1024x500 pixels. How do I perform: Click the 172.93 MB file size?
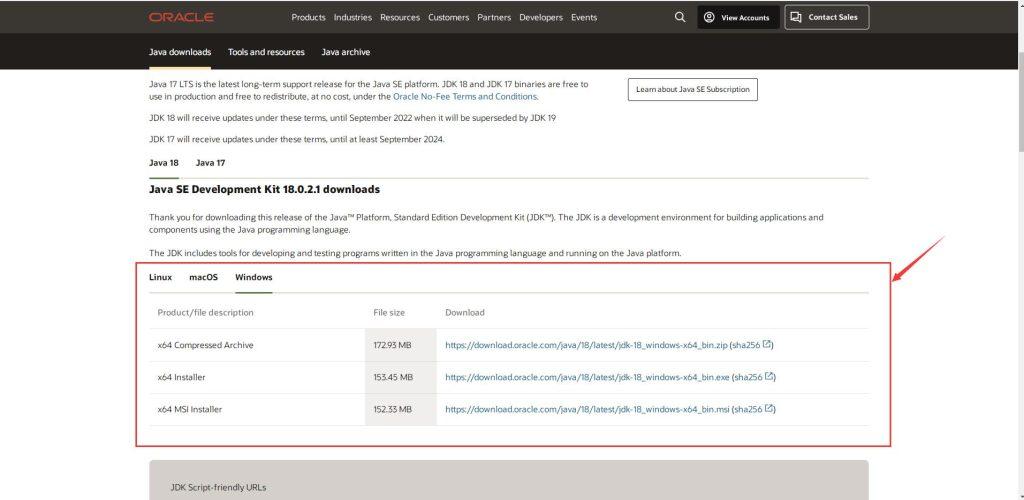[392, 345]
